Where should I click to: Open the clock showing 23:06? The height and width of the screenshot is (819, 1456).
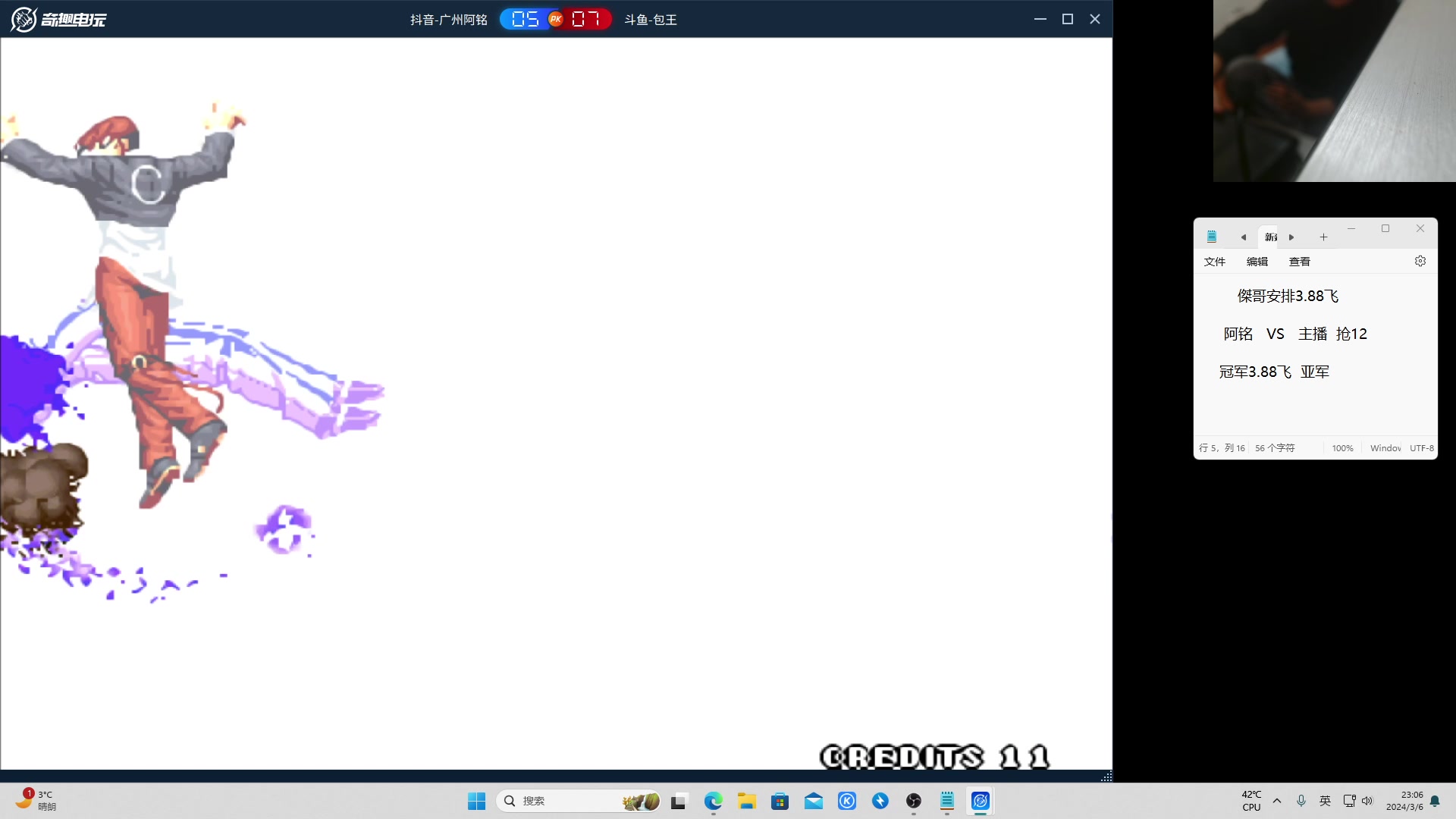point(1404,801)
